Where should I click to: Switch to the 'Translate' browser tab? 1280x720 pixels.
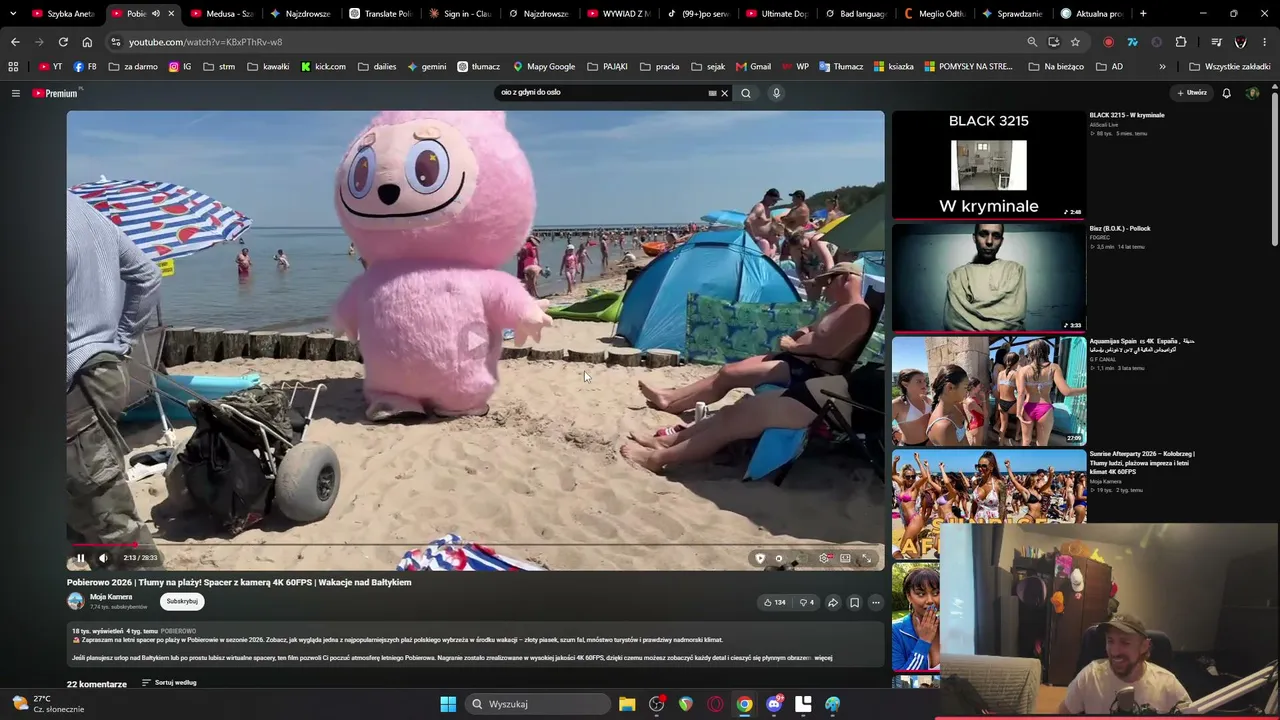click(x=380, y=14)
